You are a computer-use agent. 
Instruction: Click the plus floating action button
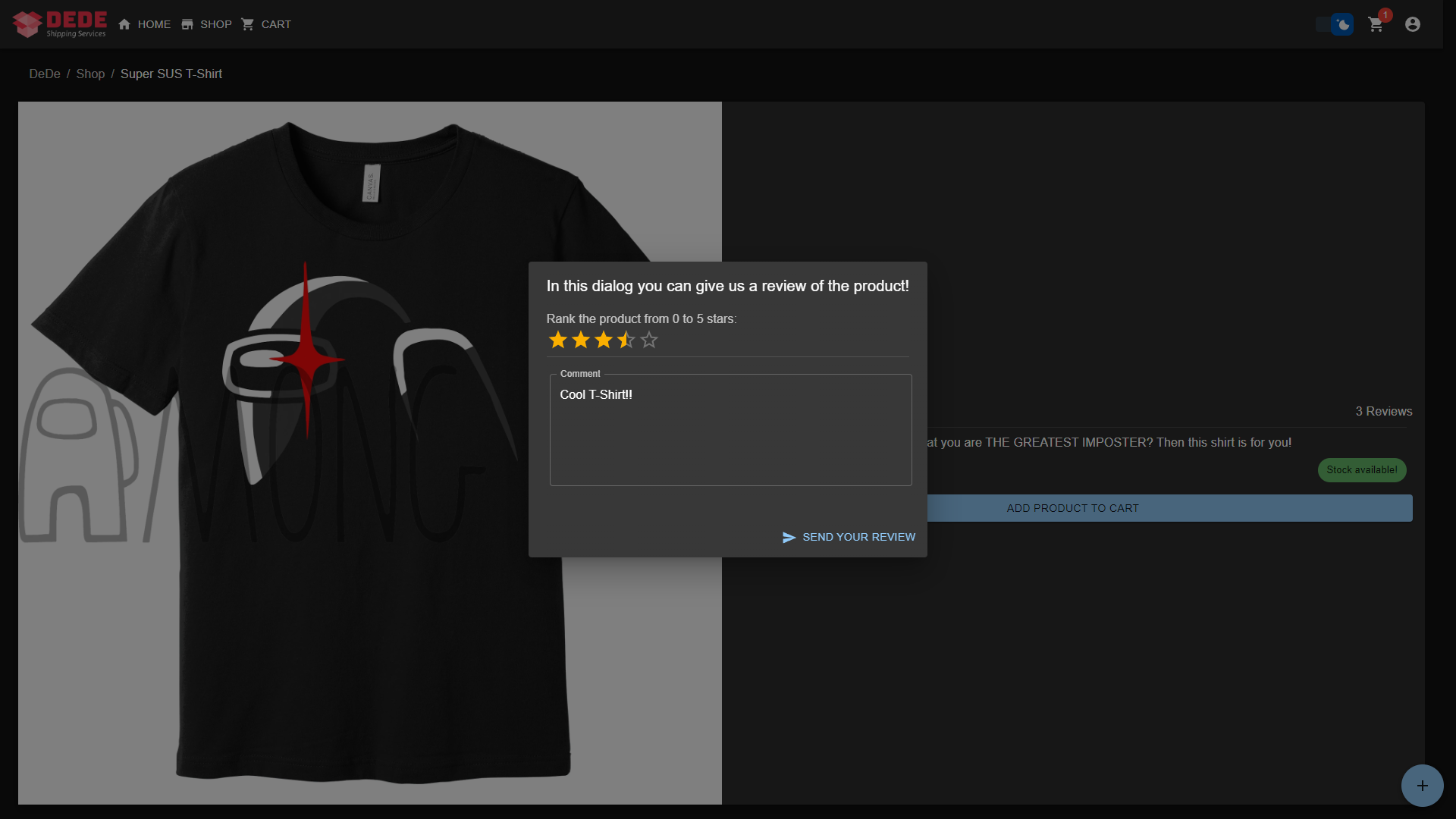coord(1422,786)
